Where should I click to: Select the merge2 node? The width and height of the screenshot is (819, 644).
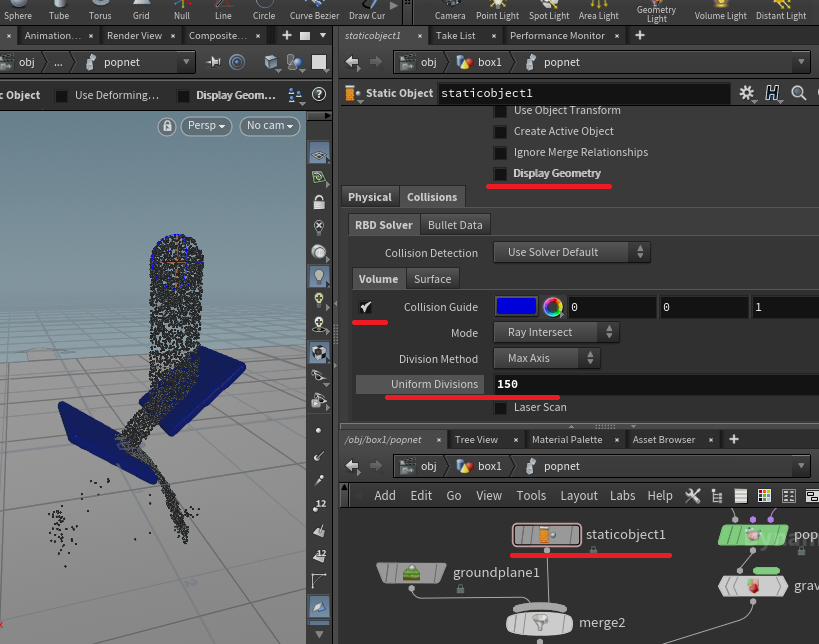[x=540, y=623]
